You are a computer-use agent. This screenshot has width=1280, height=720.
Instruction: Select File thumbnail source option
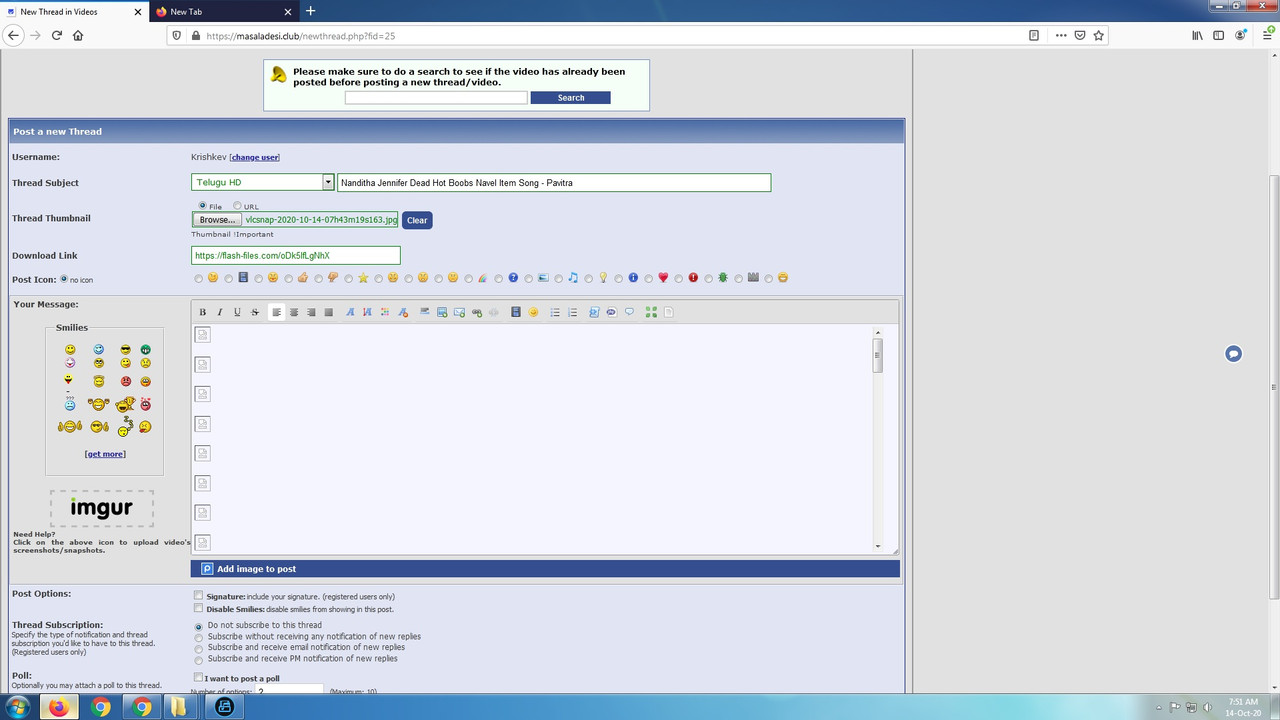point(203,206)
